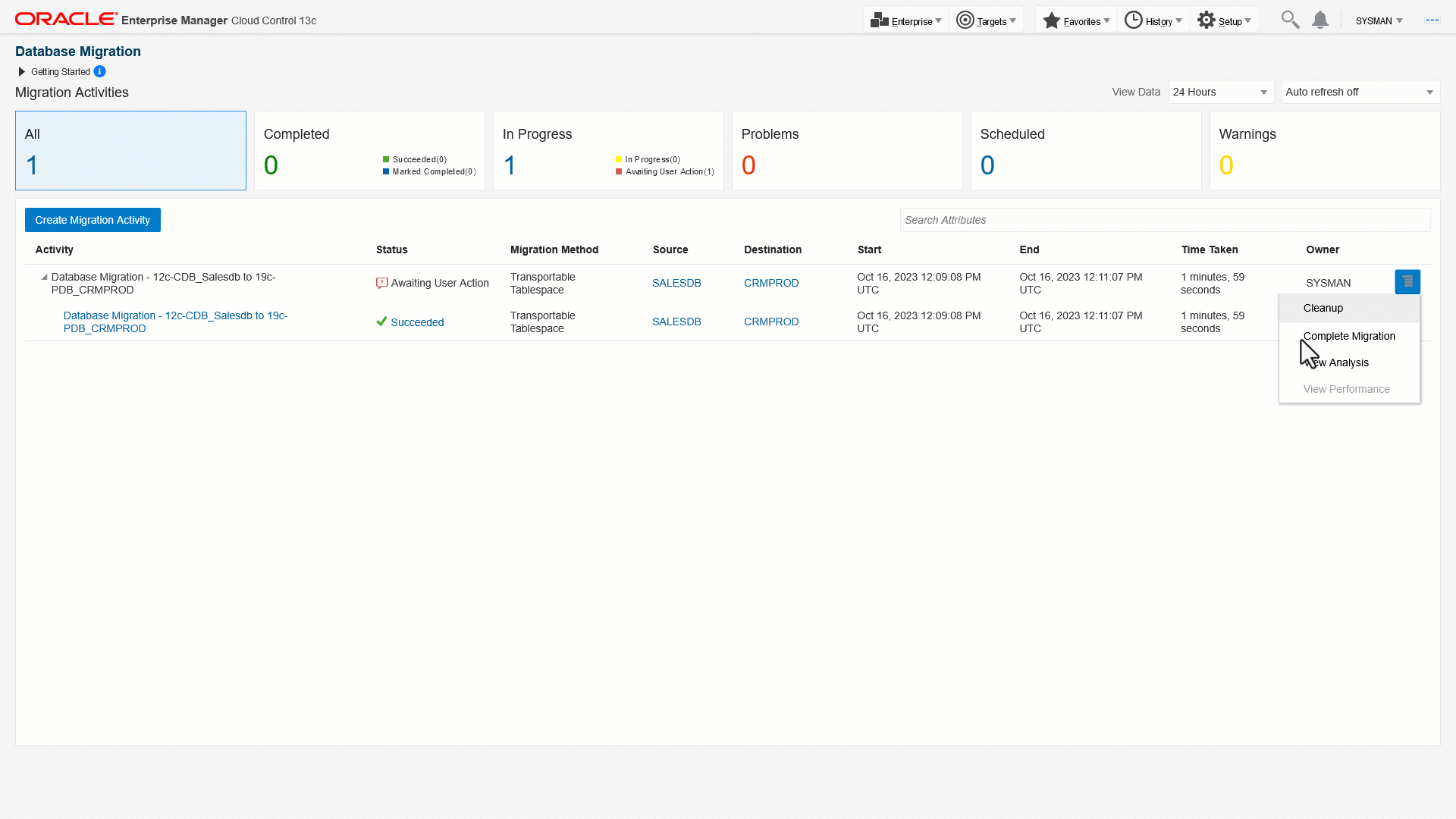Open the Targets bullseye menu

pyautogui.click(x=965, y=20)
